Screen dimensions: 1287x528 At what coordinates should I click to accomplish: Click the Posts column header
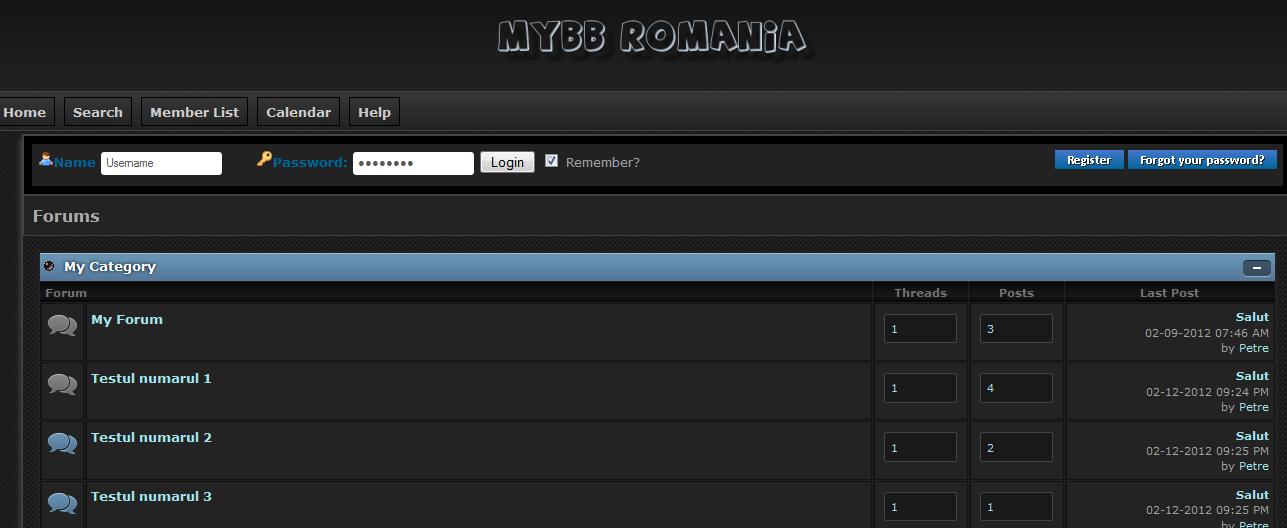[1016, 293]
